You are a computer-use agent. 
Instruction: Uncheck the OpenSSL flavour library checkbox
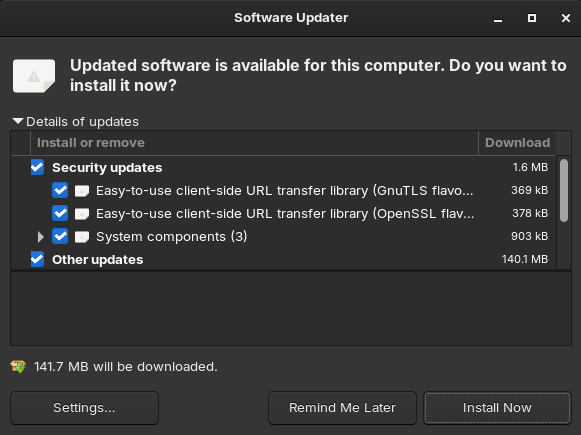point(60,213)
